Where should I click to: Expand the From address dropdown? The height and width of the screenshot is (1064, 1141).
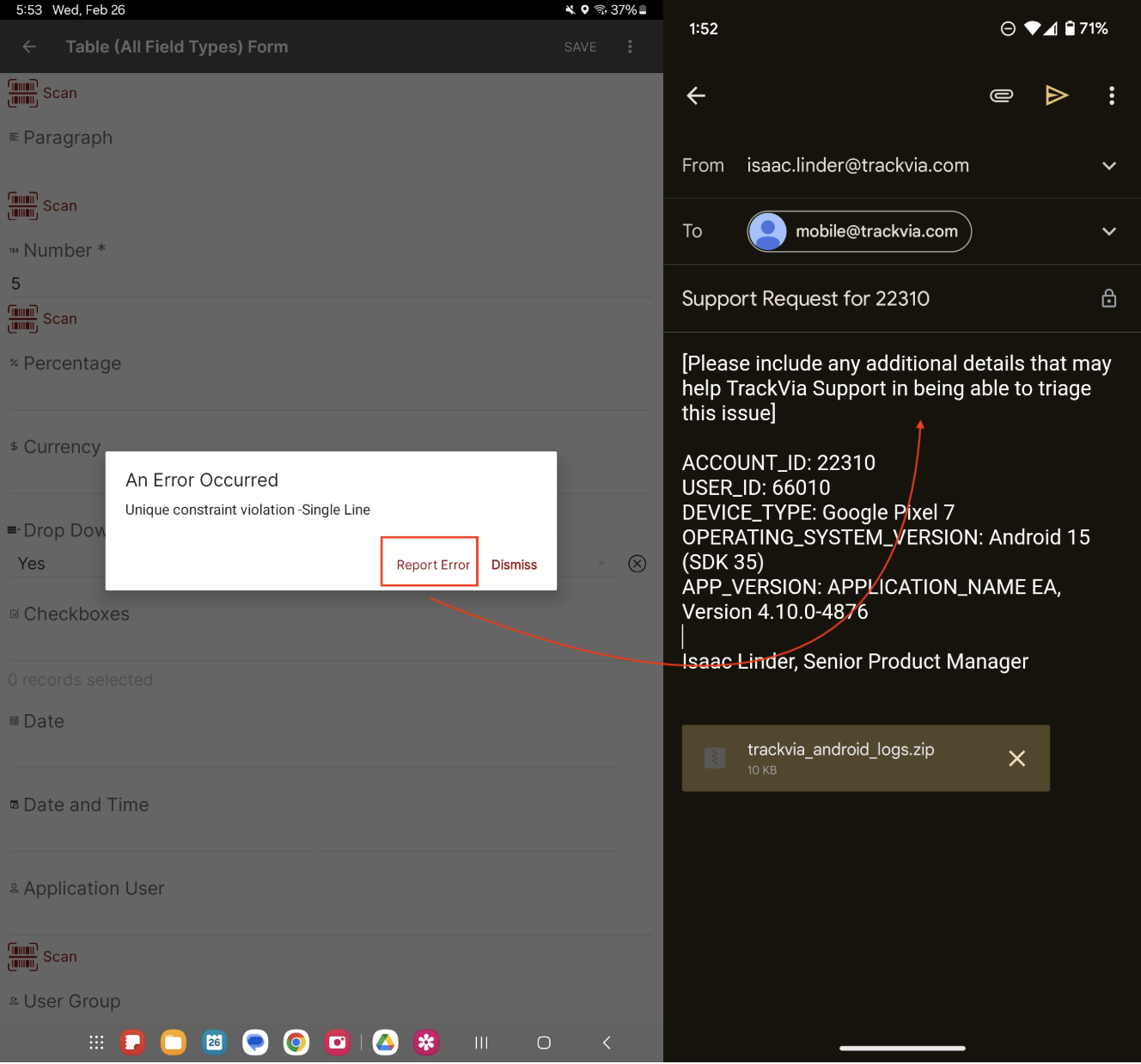click(1109, 166)
